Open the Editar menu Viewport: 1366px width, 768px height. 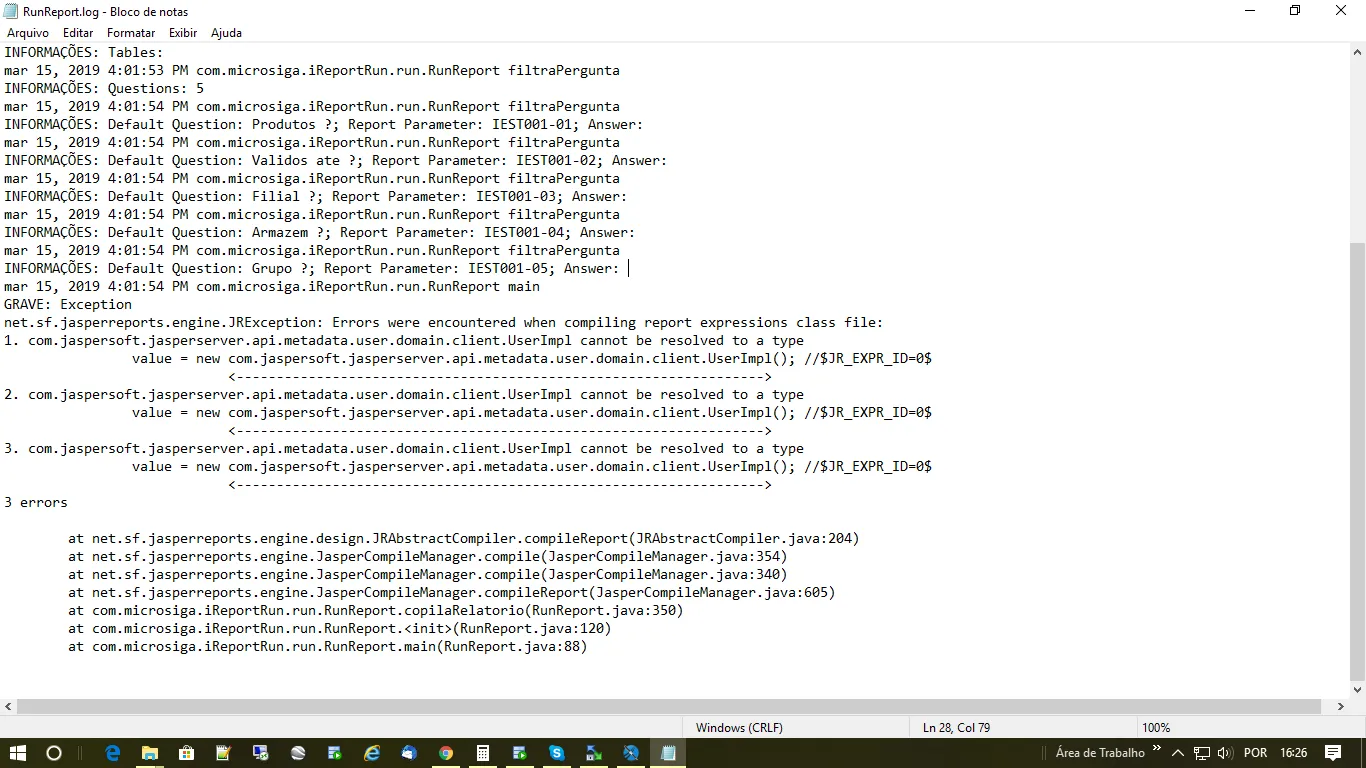(78, 33)
